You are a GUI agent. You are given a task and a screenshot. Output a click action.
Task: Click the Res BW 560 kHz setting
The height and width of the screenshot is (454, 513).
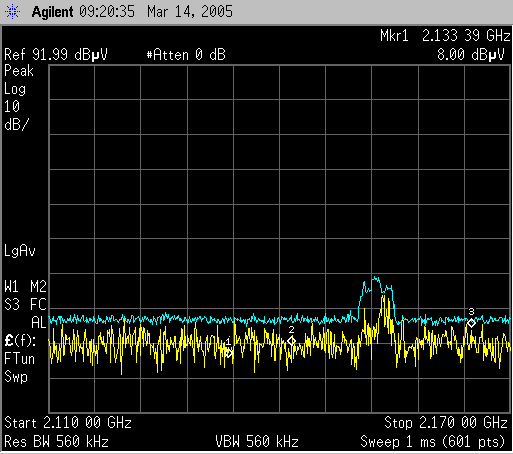(56, 442)
